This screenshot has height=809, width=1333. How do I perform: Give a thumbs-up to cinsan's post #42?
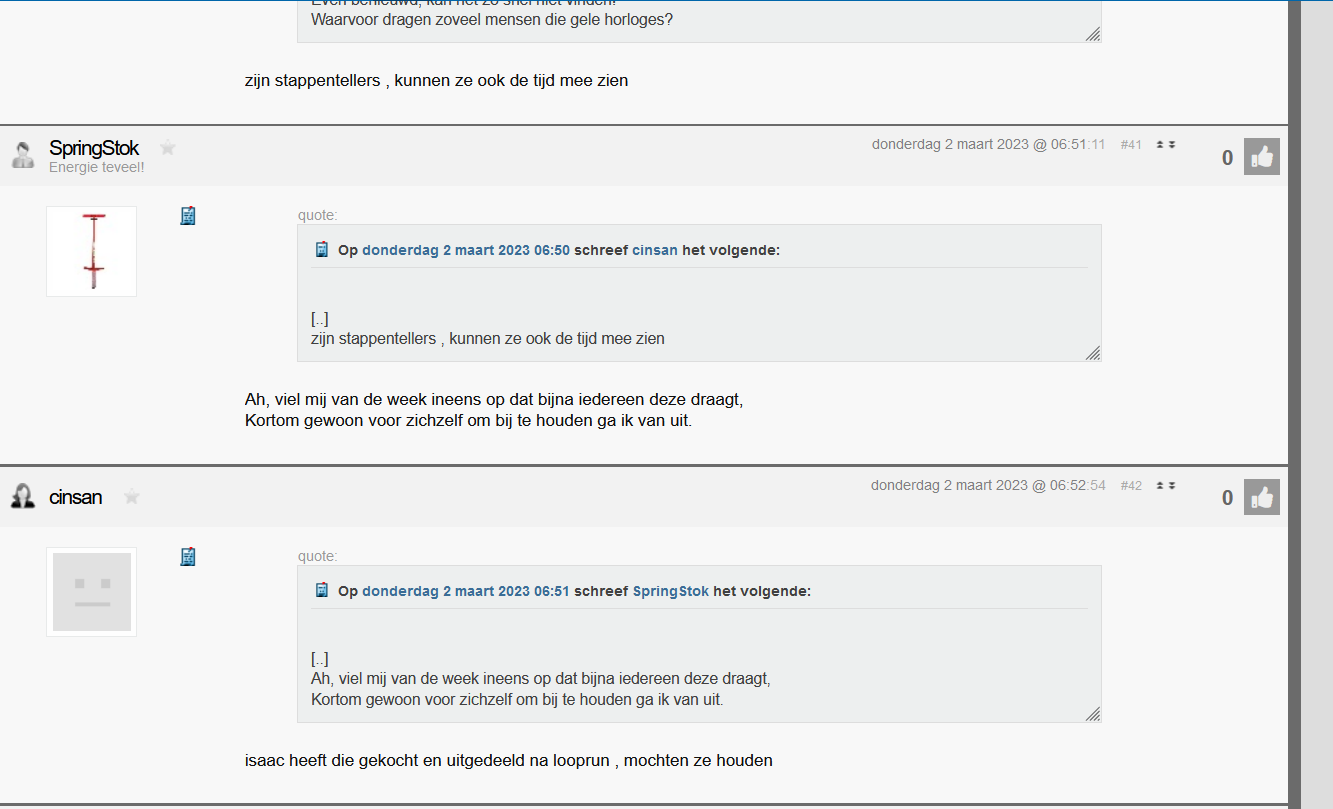click(1261, 497)
